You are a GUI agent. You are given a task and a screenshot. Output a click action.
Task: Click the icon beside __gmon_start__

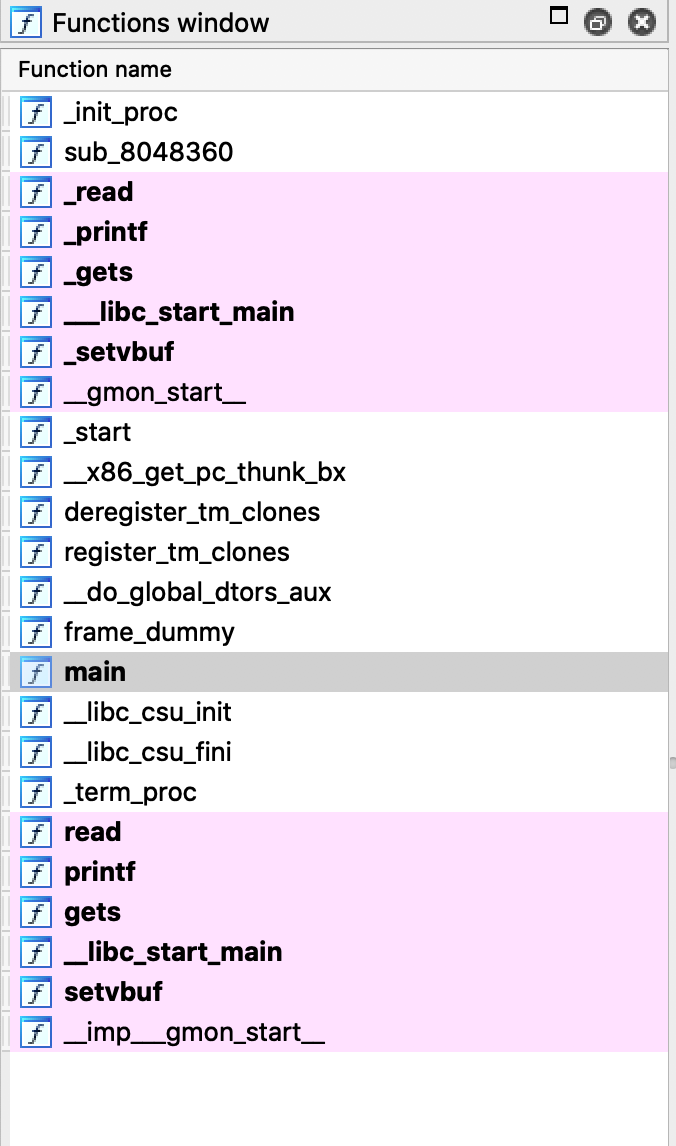click(x=36, y=392)
